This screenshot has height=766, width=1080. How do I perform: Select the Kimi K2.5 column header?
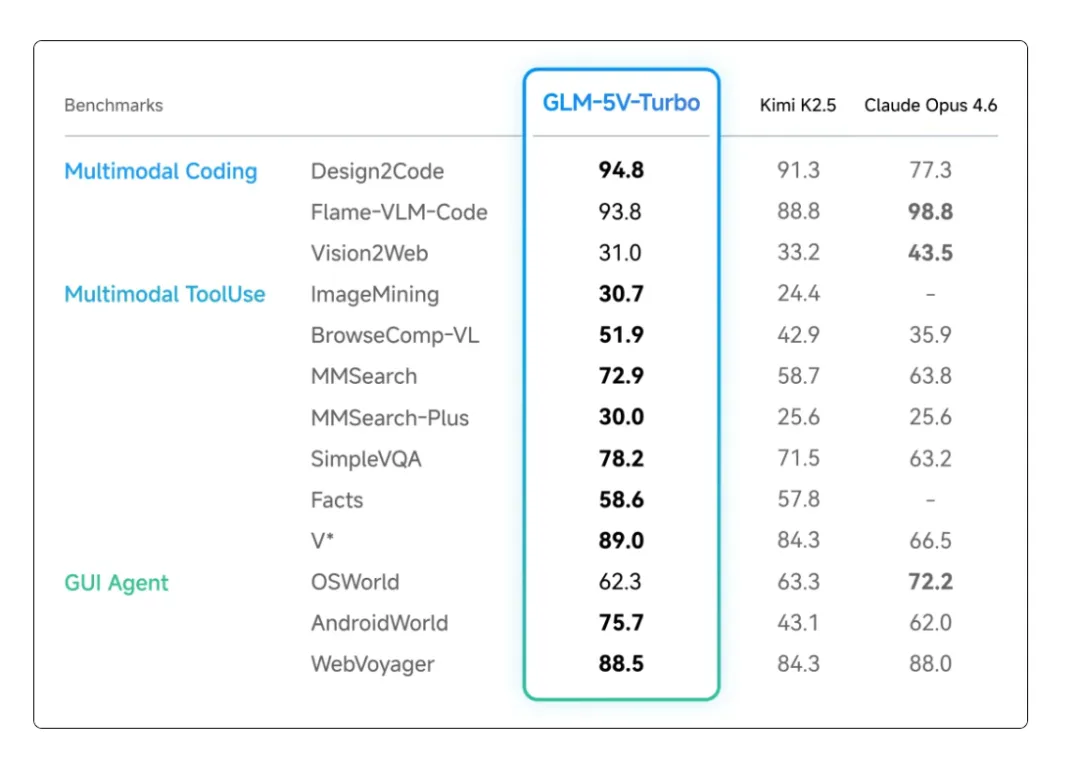click(798, 105)
